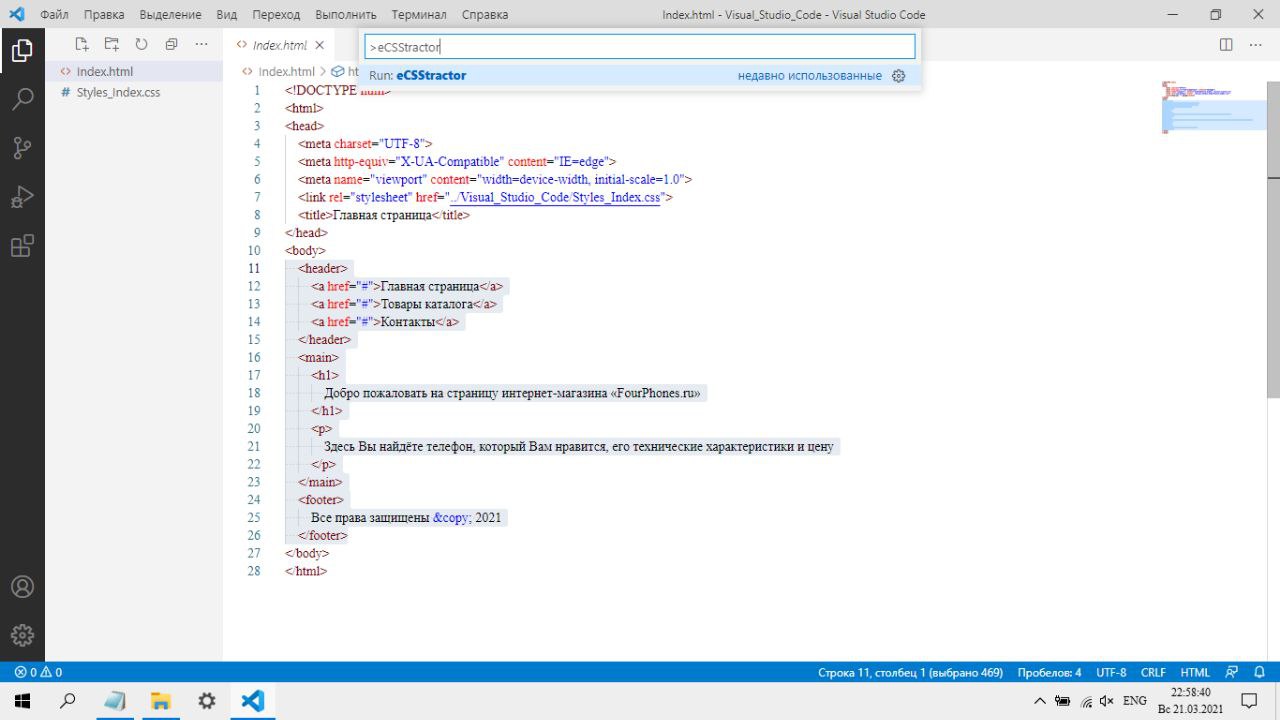Open the Windows Start menu
Image resolution: width=1280 pixels, height=720 pixels.
[x=22, y=701]
